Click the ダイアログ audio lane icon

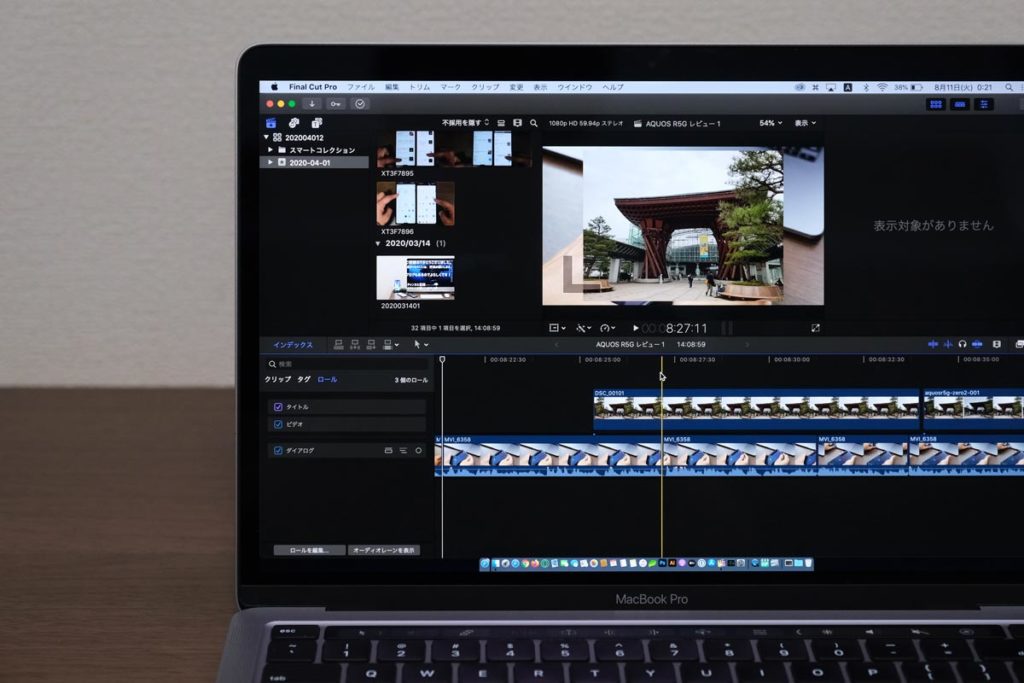389,451
